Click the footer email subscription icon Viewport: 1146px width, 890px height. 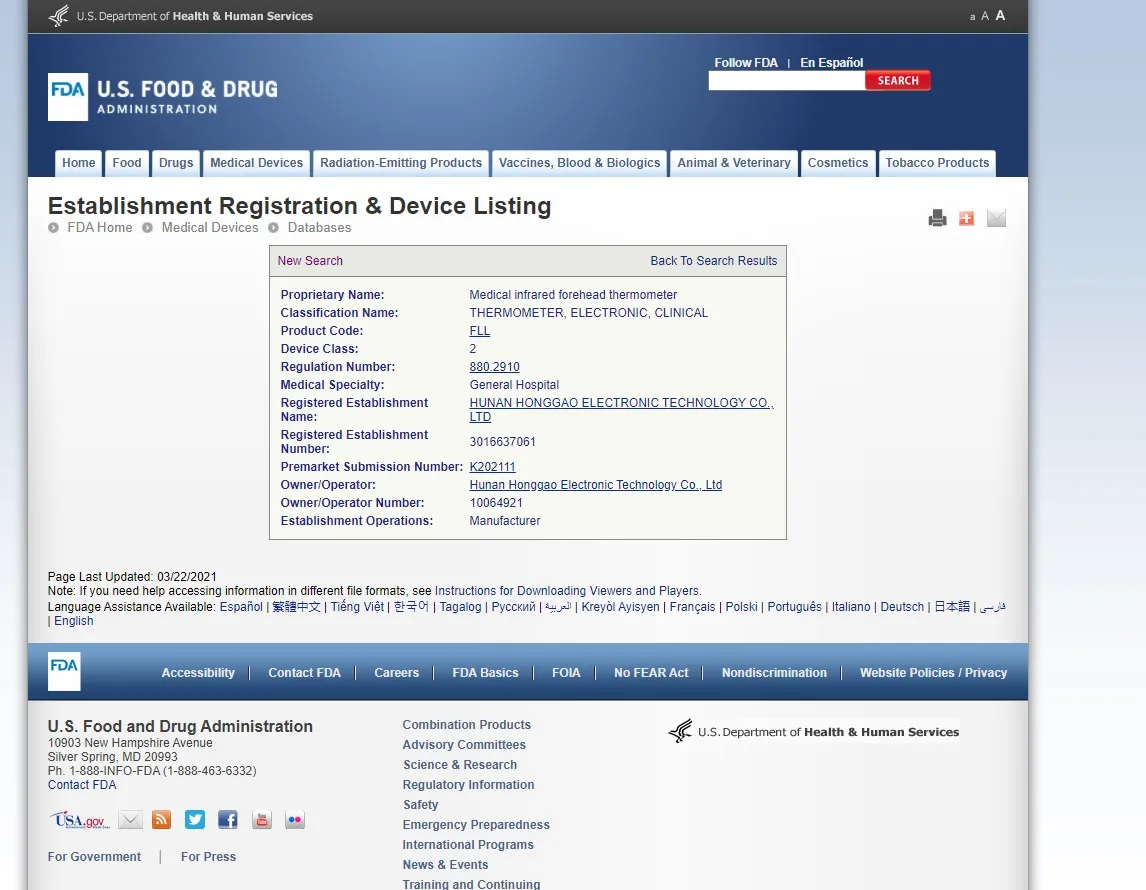[x=130, y=820]
